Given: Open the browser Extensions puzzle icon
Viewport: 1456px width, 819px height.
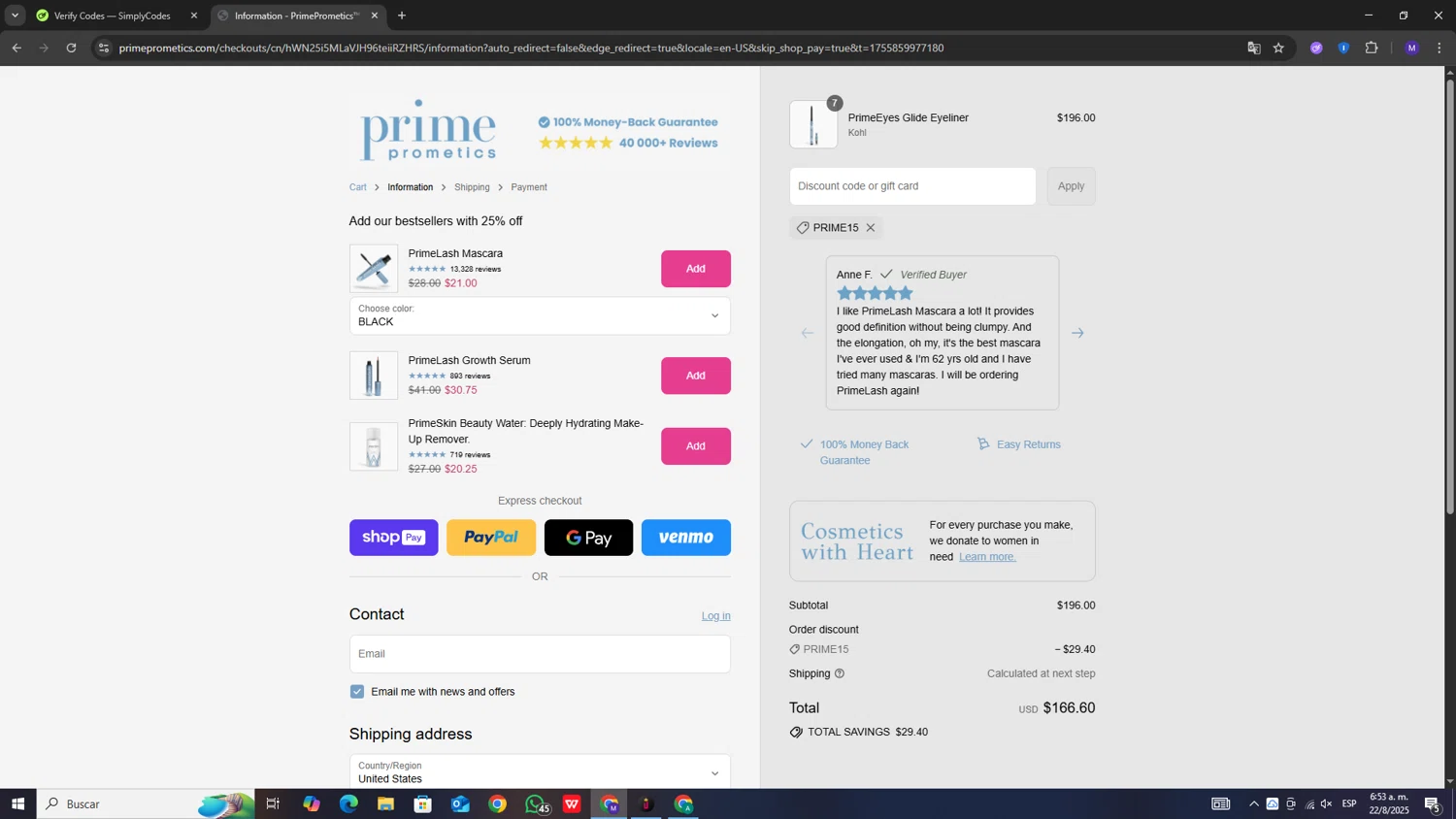Looking at the screenshot, I should 1372,48.
